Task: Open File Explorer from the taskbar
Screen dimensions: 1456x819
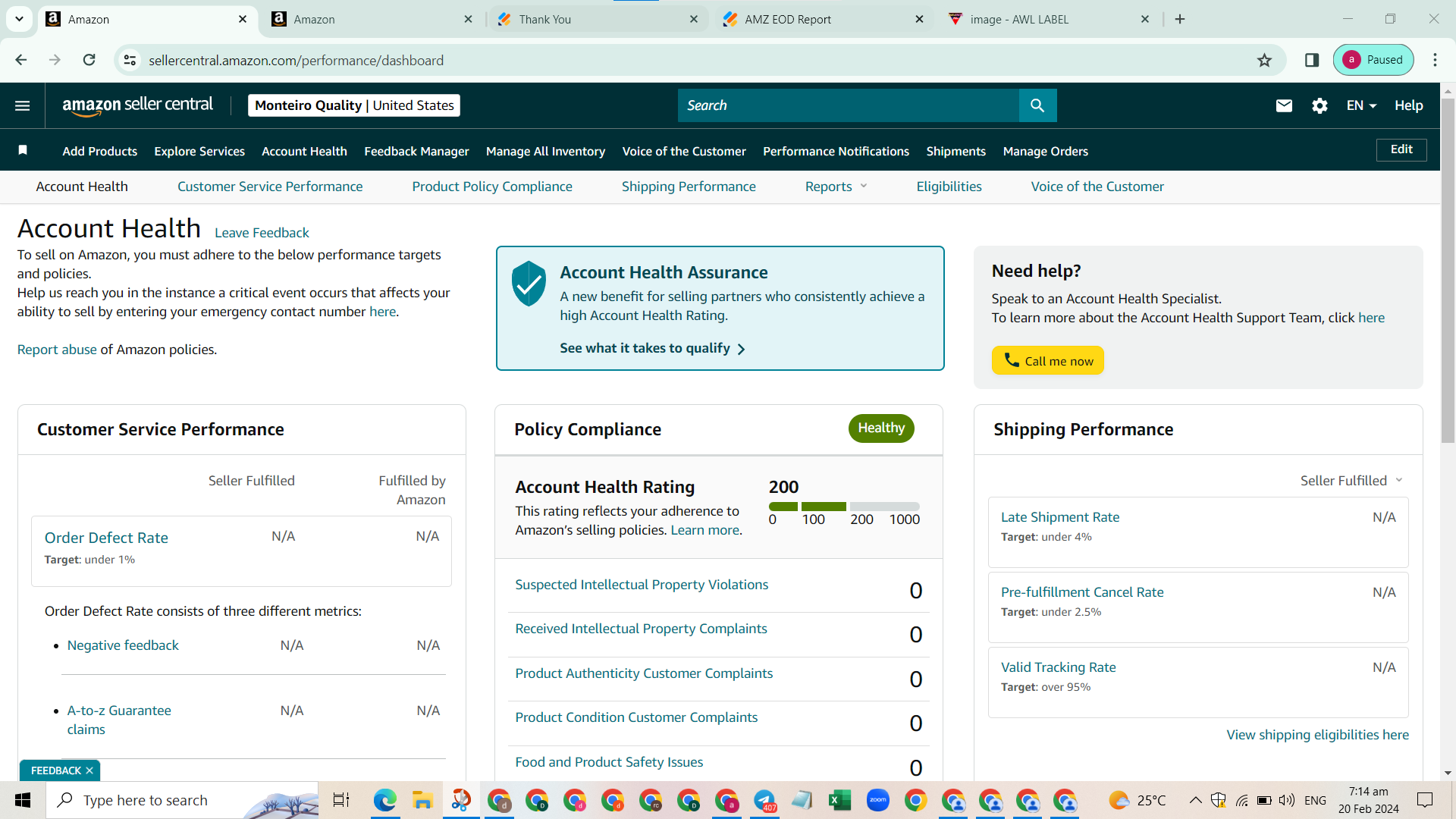Action: click(422, 800)
